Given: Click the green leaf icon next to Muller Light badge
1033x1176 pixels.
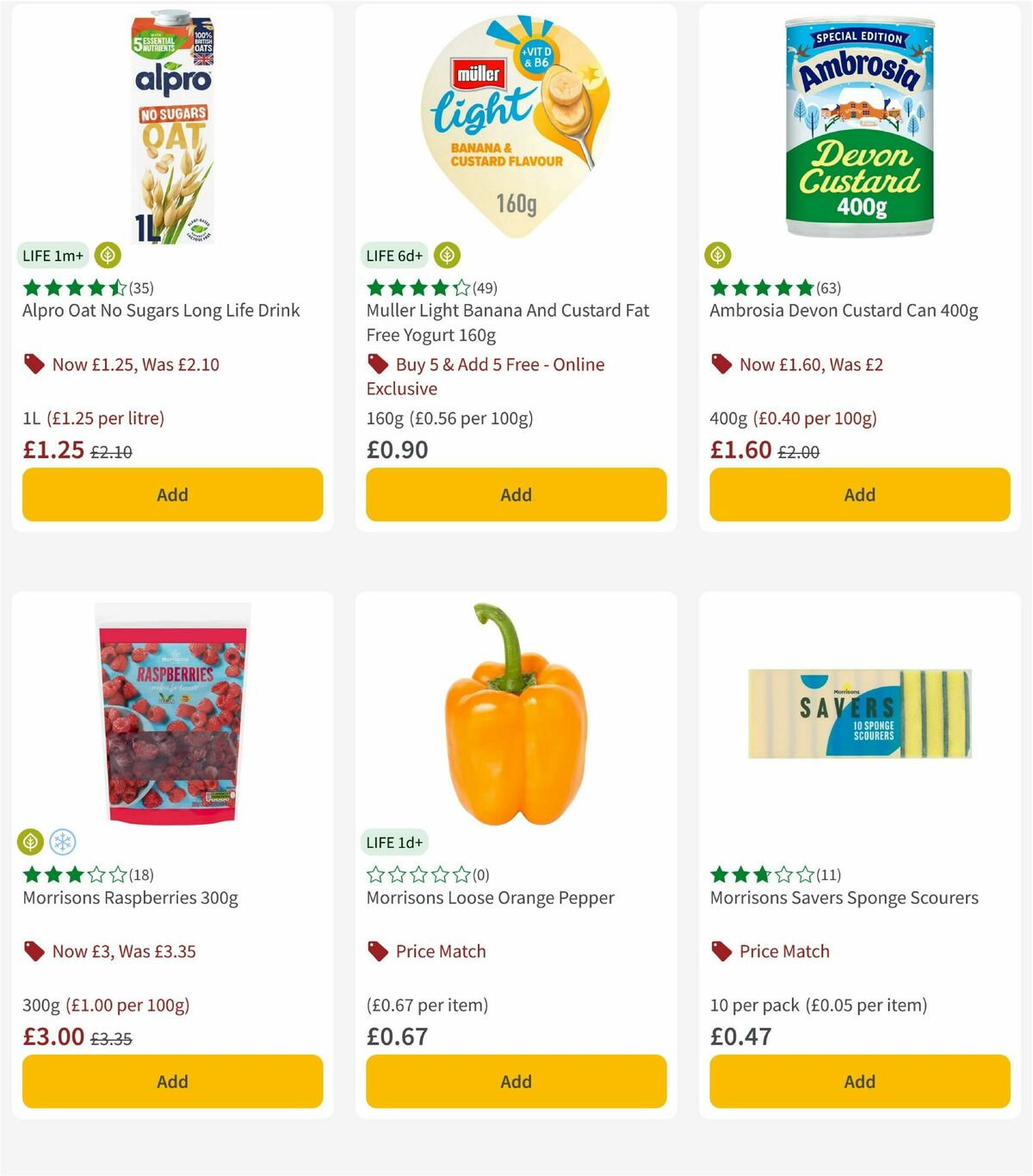Looking at the screenshot, I should coord(446,255).
